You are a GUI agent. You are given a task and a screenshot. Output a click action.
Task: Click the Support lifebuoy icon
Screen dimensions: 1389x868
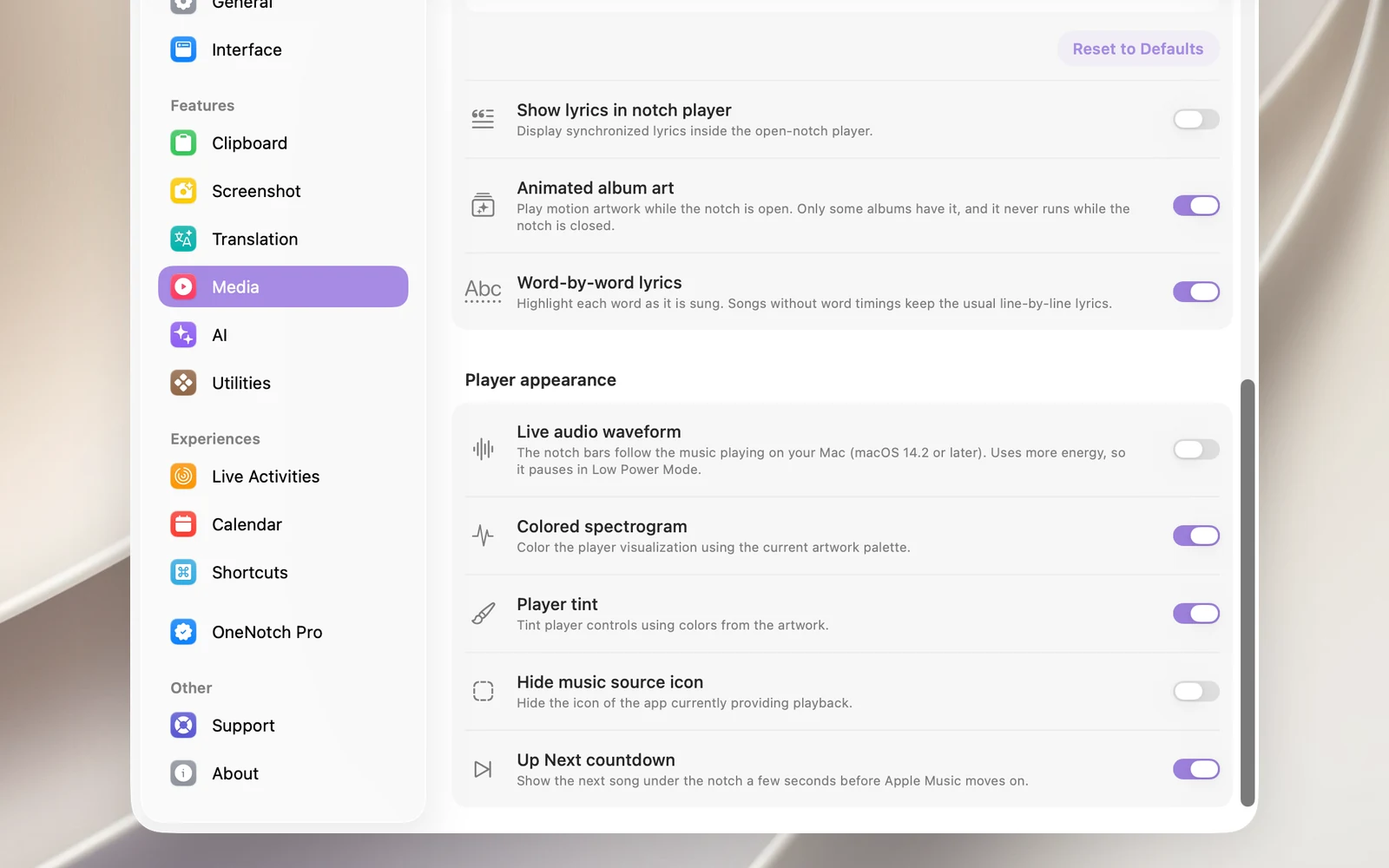[183, 725]
